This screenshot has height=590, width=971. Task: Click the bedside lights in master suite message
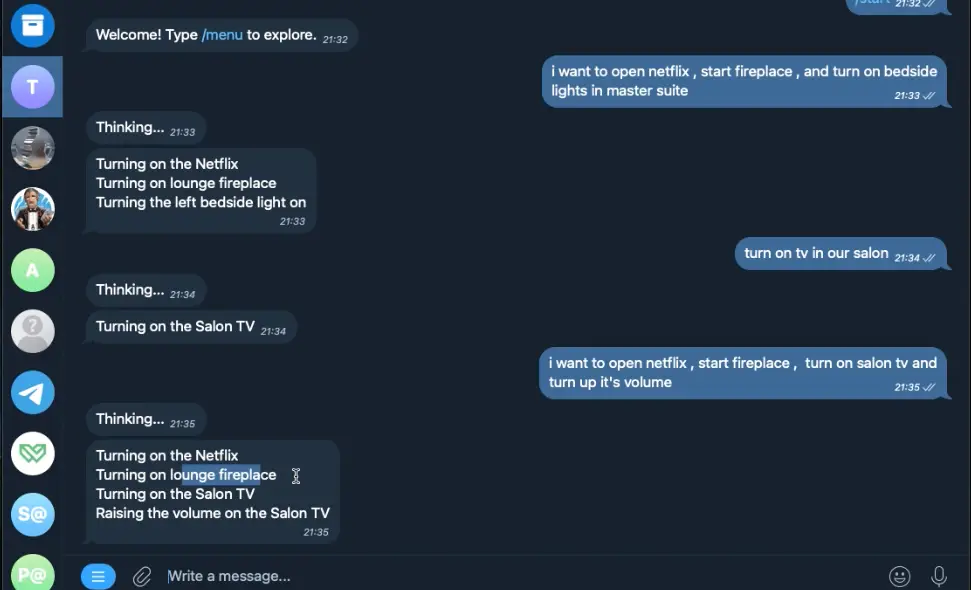[744, 81]
